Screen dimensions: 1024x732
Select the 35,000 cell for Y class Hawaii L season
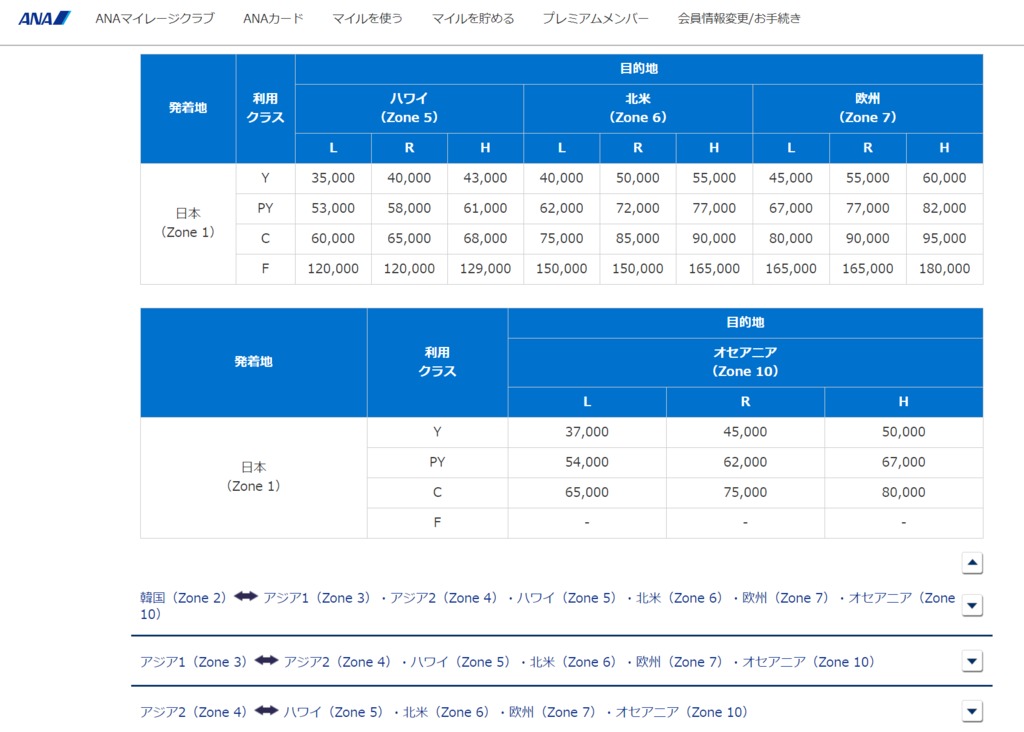[332, 177]
